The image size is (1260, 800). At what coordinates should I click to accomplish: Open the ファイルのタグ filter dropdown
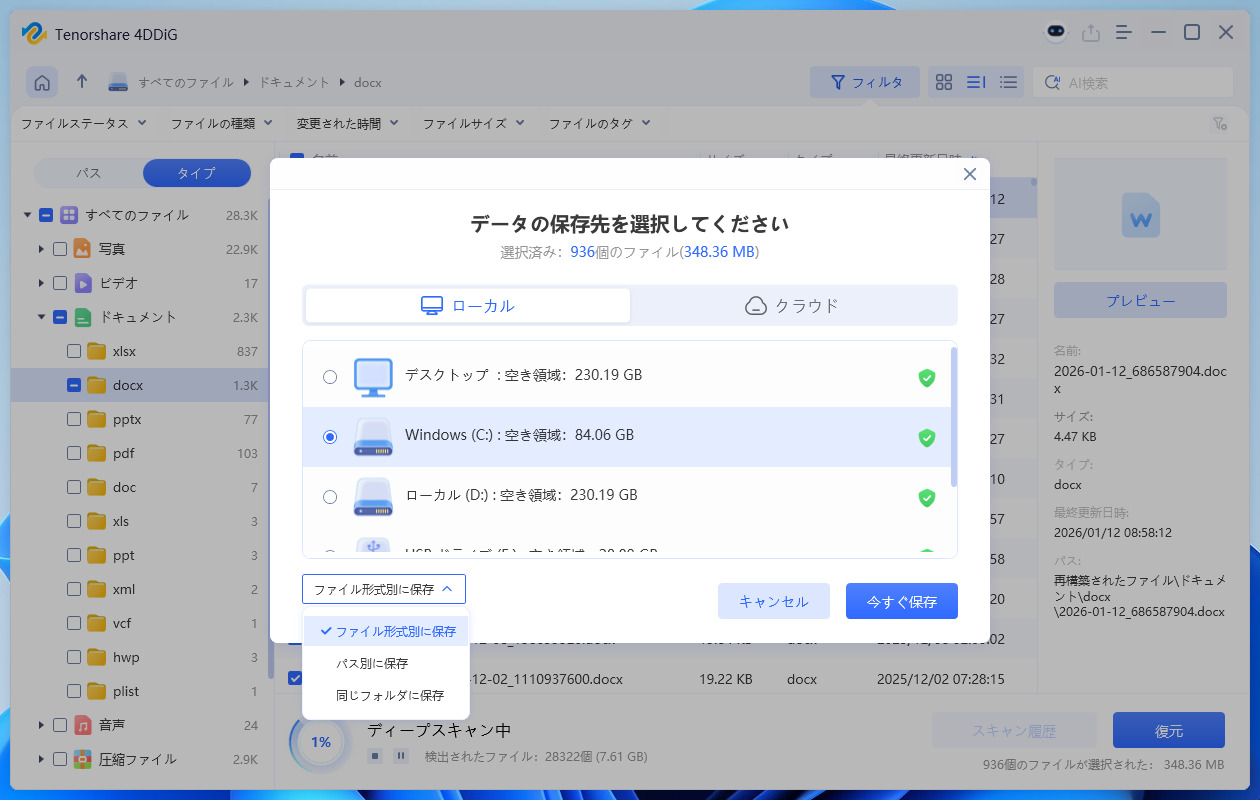point(599,124)
